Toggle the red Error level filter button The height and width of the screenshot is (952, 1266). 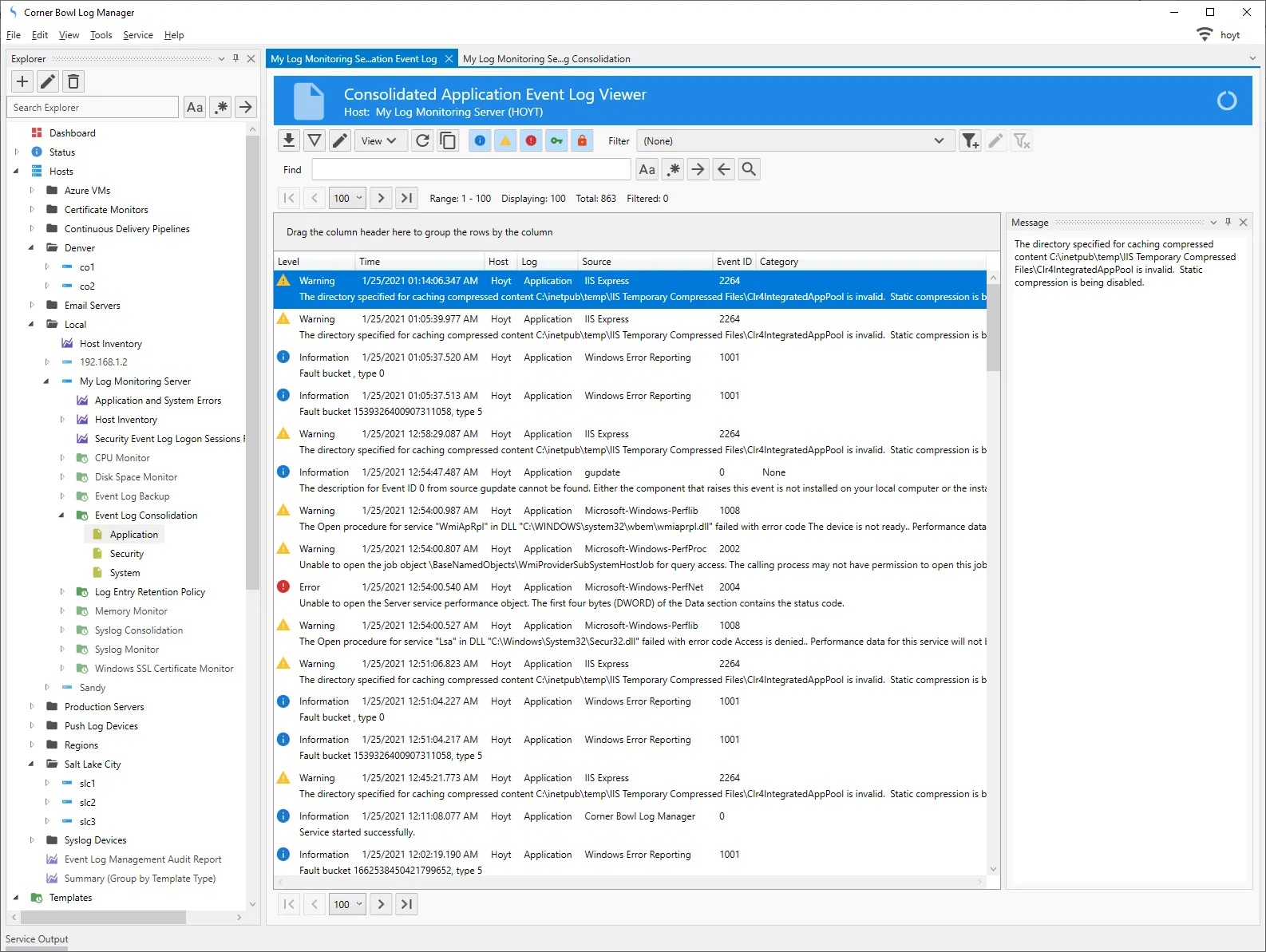tap(531, 141)
